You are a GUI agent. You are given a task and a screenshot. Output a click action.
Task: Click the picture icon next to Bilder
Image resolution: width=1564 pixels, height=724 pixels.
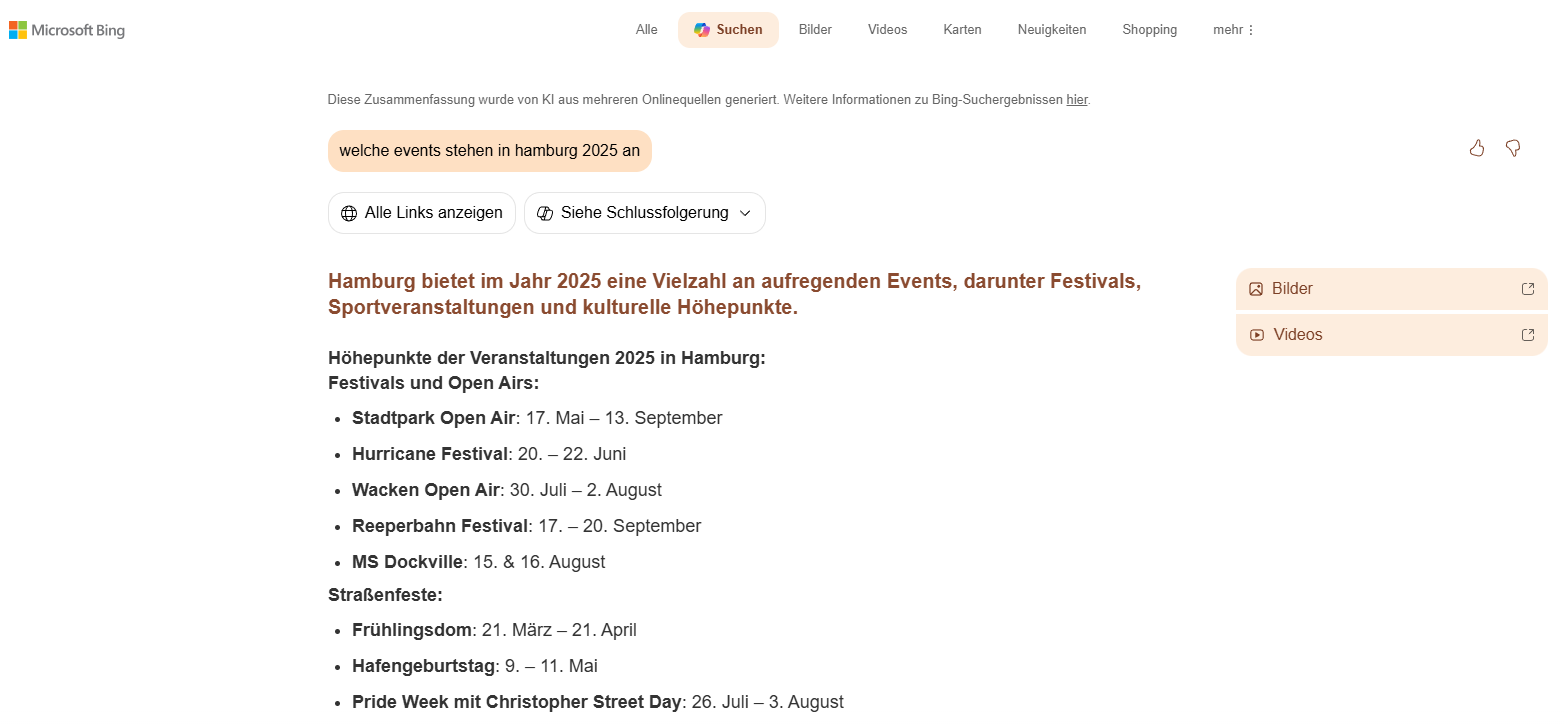pos(1256,289)
